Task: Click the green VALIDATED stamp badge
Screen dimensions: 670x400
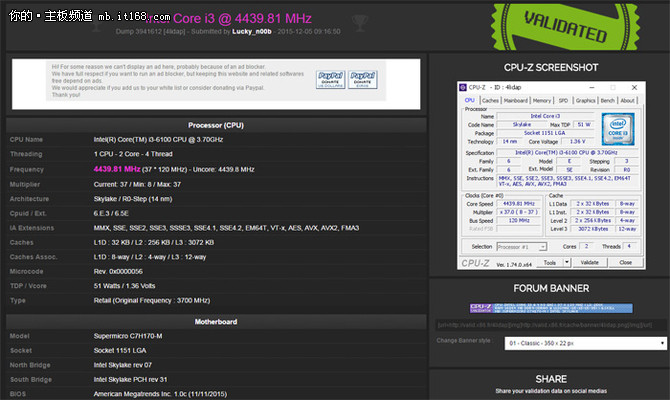Action: point(549,26)
